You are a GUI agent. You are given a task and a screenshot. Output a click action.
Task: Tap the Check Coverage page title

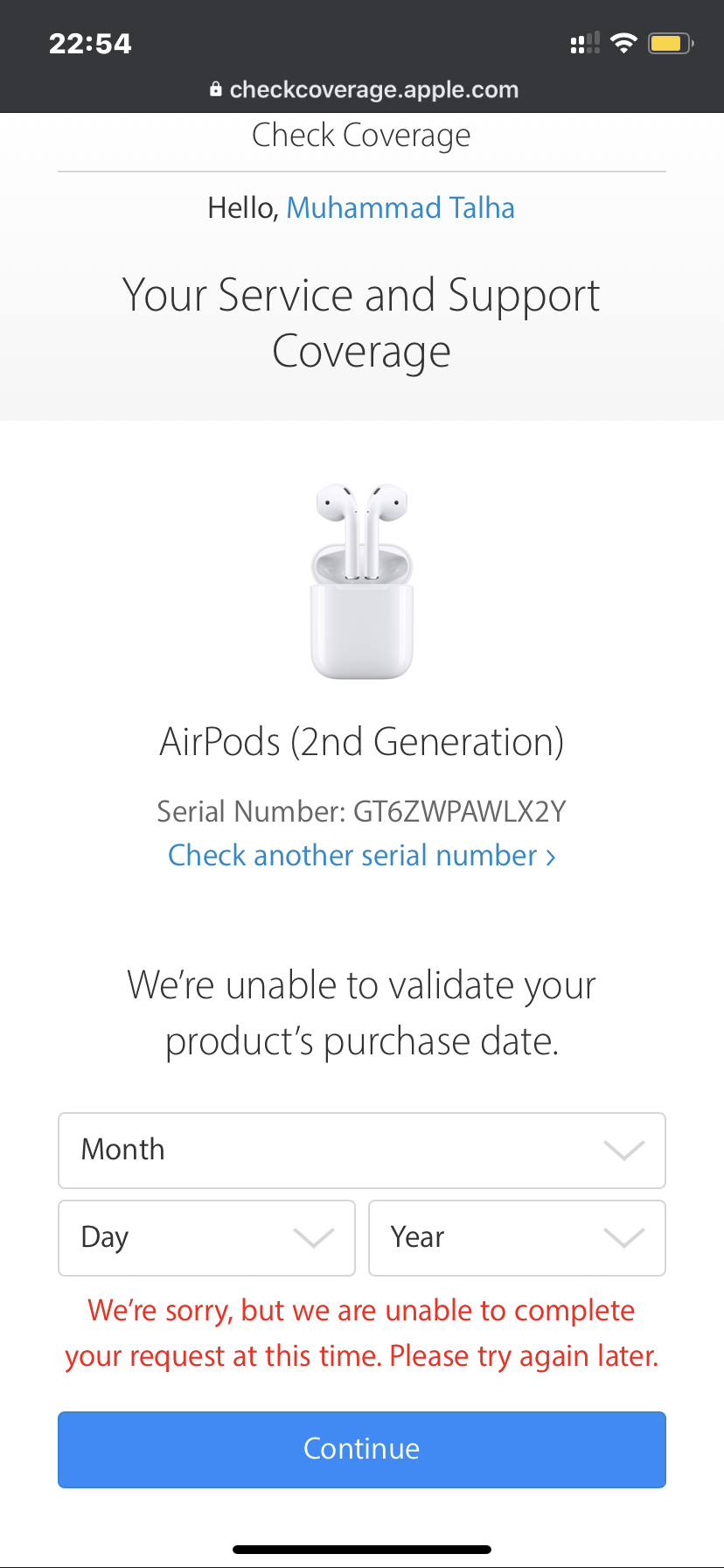pos(361,136)
